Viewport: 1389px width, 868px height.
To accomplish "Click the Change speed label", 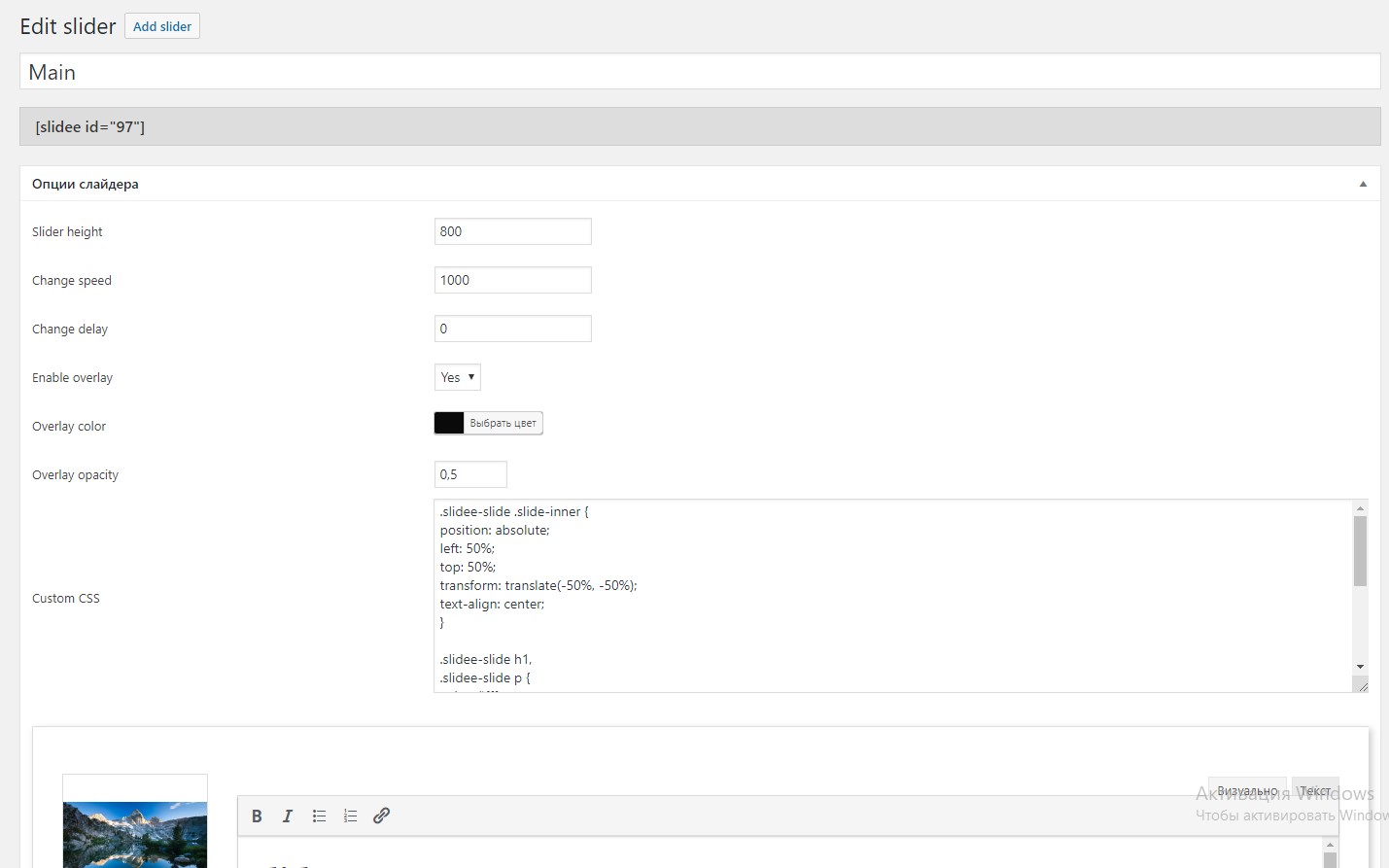I will pyautogui.click(x=72, y=280).
